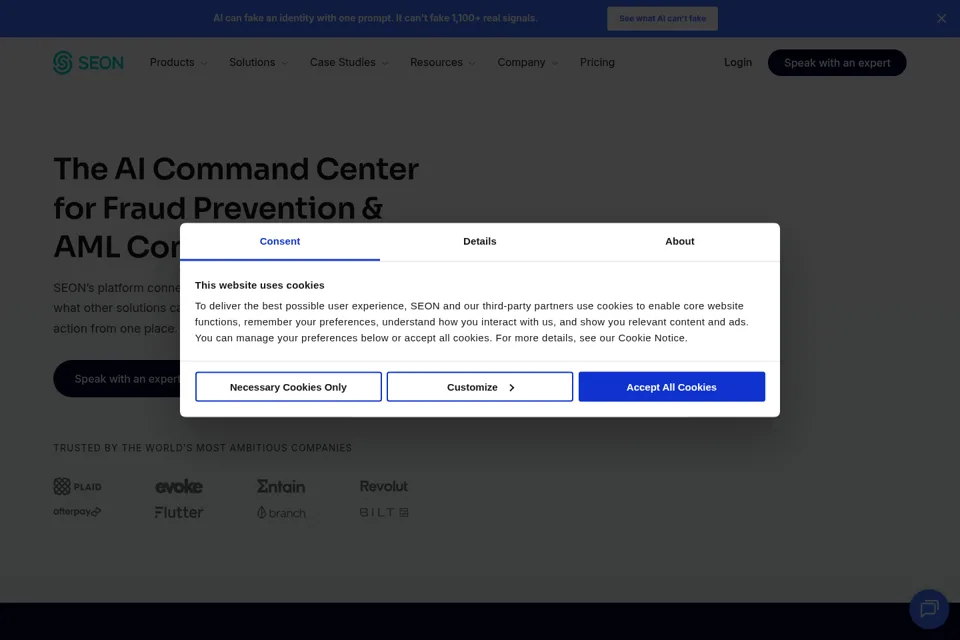This screenshot has height=640, width=960.
Task: Switch to the About tab
Action: [680, 241]
